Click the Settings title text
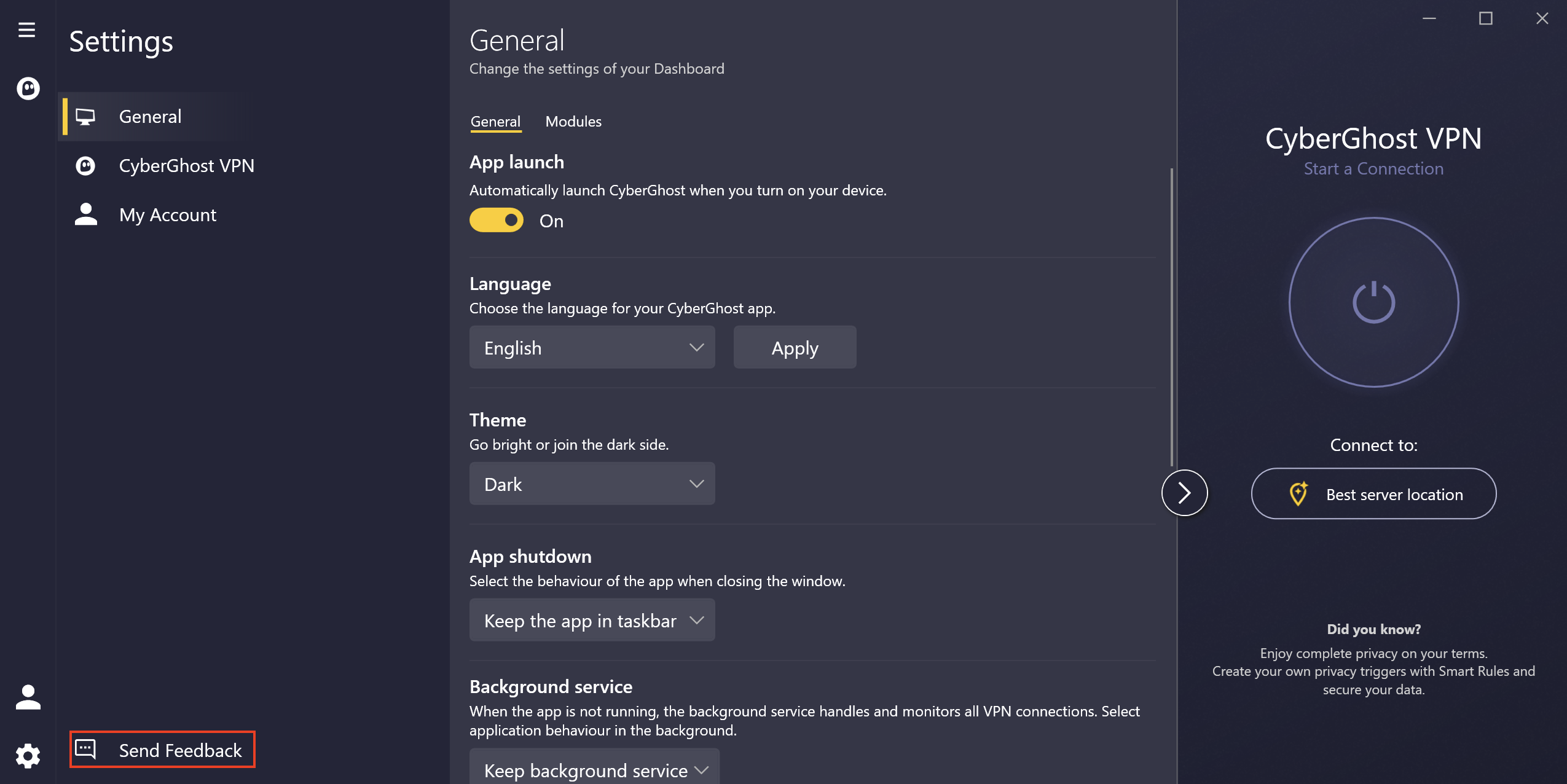This screenshot has height=784, width=1567. [x=121, y=42]
